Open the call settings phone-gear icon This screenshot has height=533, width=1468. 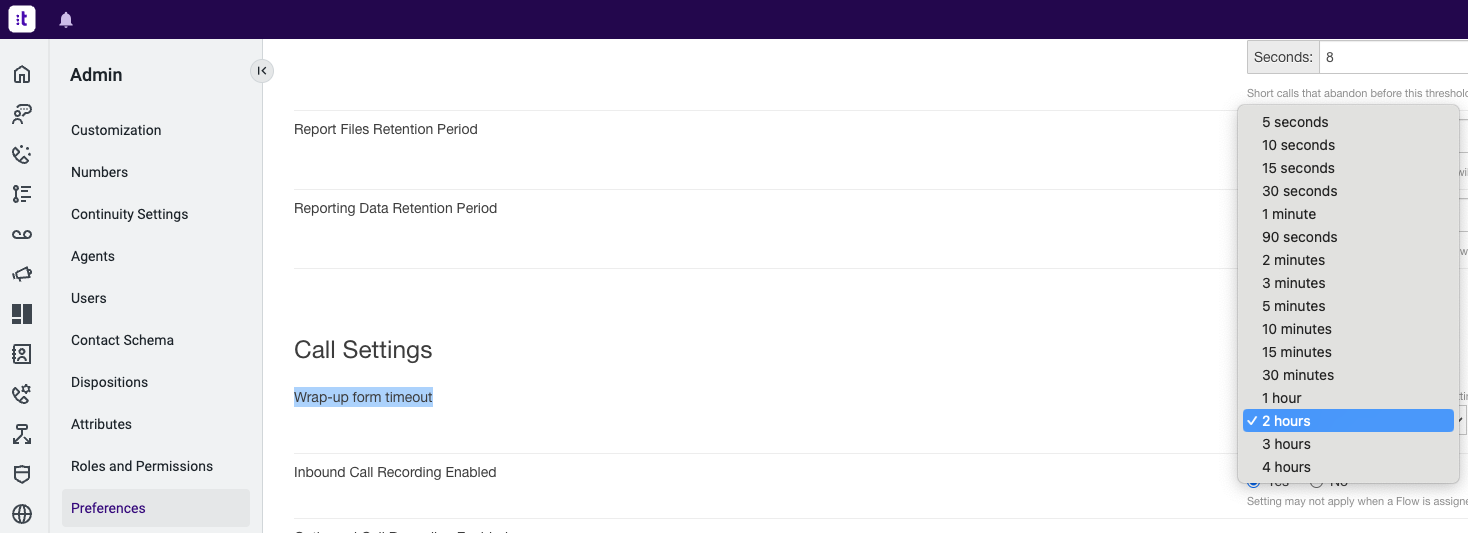pyautogui.click(x=22, y=394)
